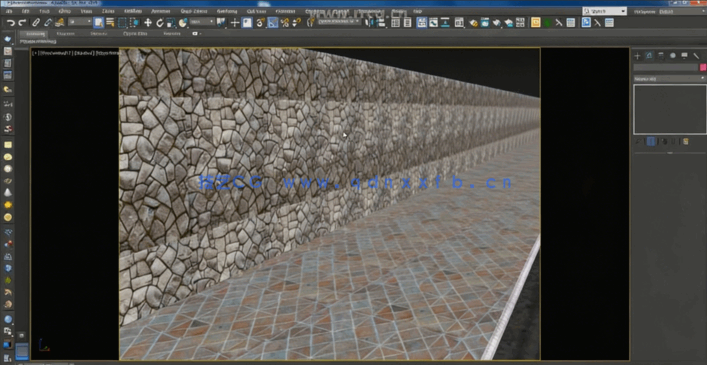Image resolution: width=707 pixels, height=365 pixels.
Task: Open the Modifier List dropdown
Action: coord(670,78)
